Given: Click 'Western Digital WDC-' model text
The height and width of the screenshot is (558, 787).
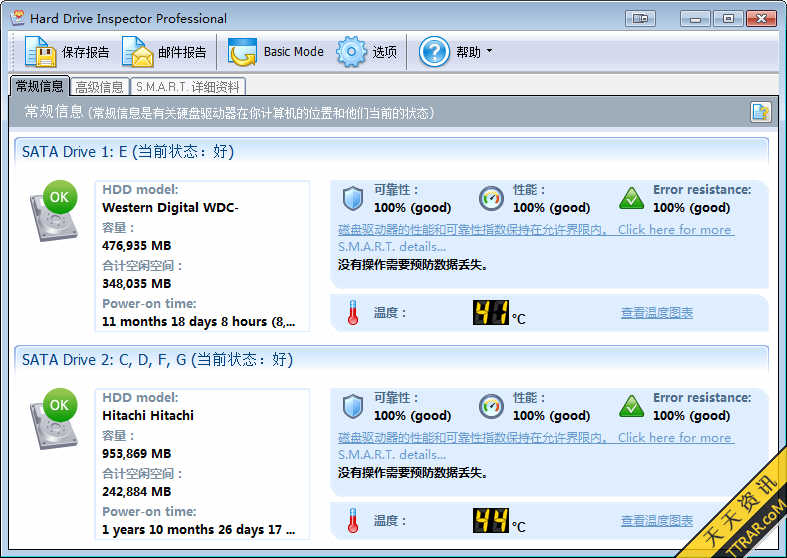Looking at the screenshot, I should (170, 207).
